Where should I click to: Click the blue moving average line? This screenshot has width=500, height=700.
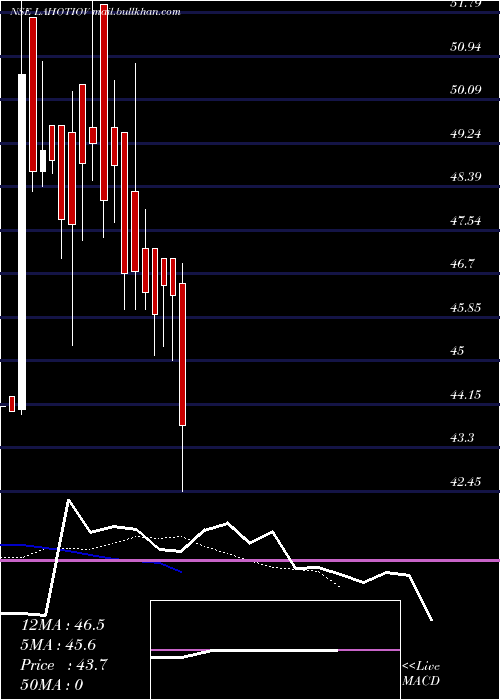[x=91, y=556]
